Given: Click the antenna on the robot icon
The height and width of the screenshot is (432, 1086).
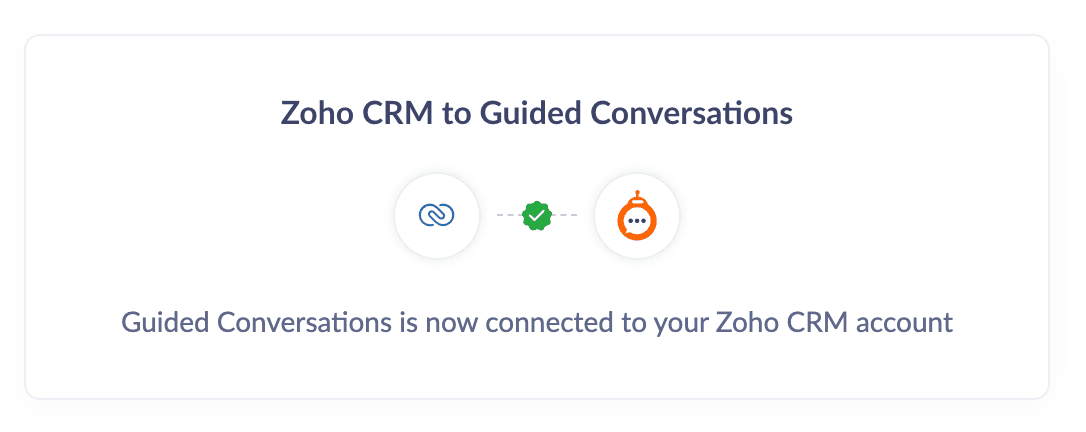Looking at the screenshot, I should click(x=637, y=194).
